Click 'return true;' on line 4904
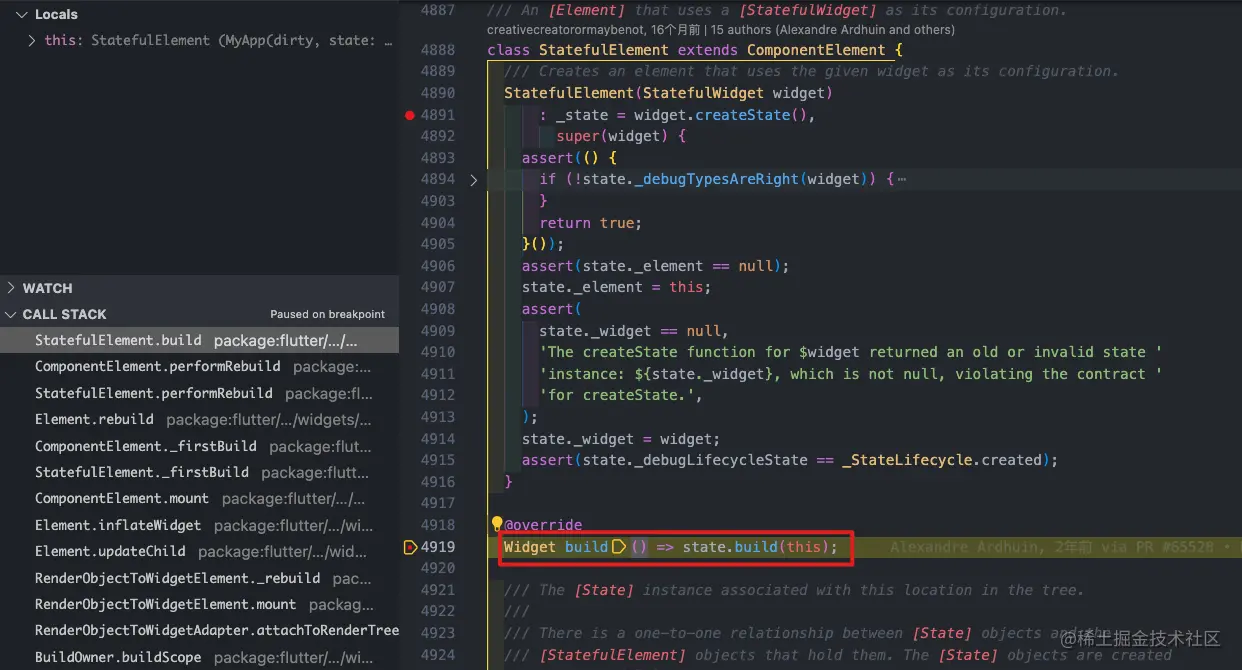Image resolution: width=1242 pixels, height=670 pixels. pyautogui.click(x=590, y=223)
